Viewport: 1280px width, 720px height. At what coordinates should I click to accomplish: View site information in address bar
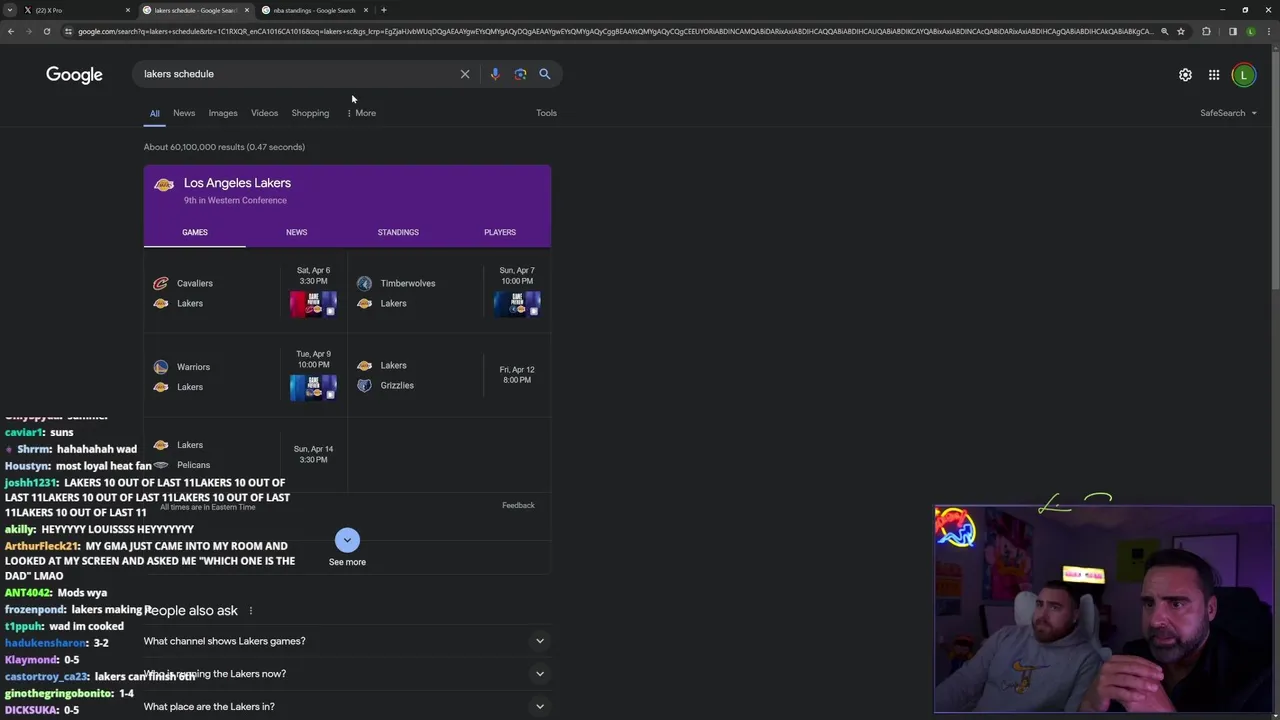[x=68, y=31]
